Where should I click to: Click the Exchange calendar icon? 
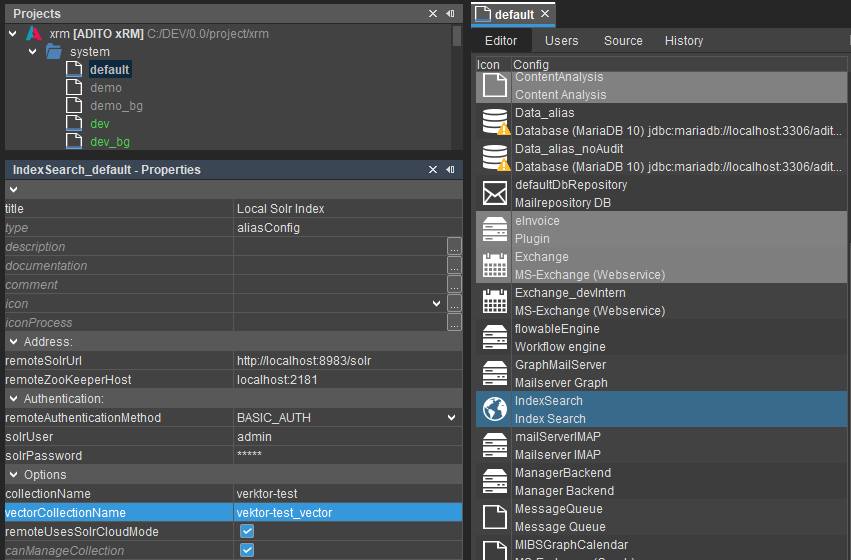[494, 265]
